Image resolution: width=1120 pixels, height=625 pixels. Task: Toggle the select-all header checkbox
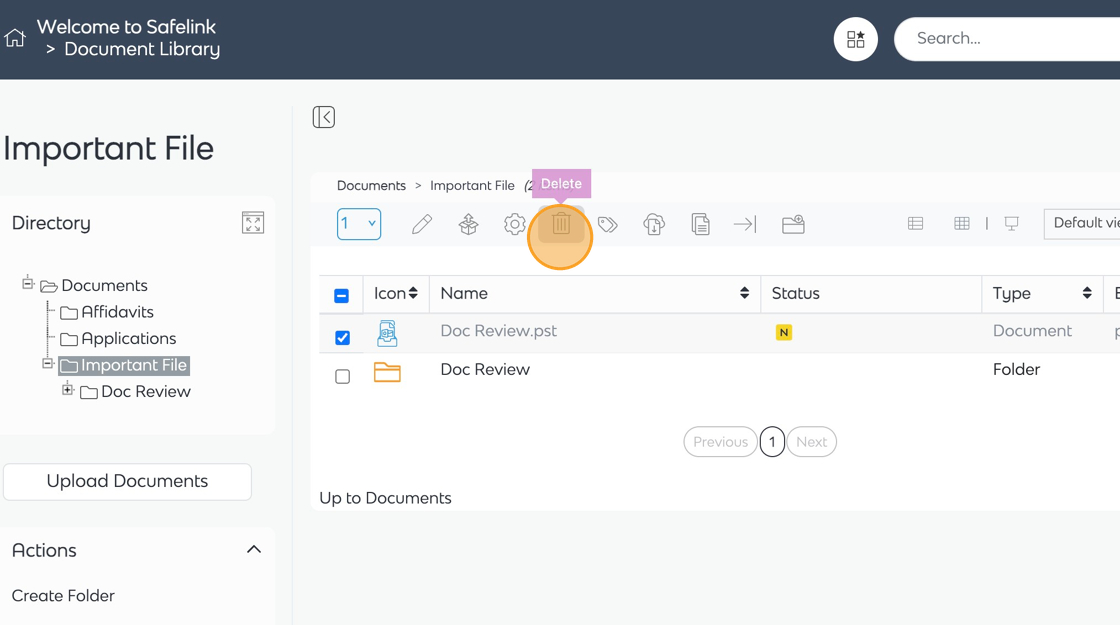[341, 296]
